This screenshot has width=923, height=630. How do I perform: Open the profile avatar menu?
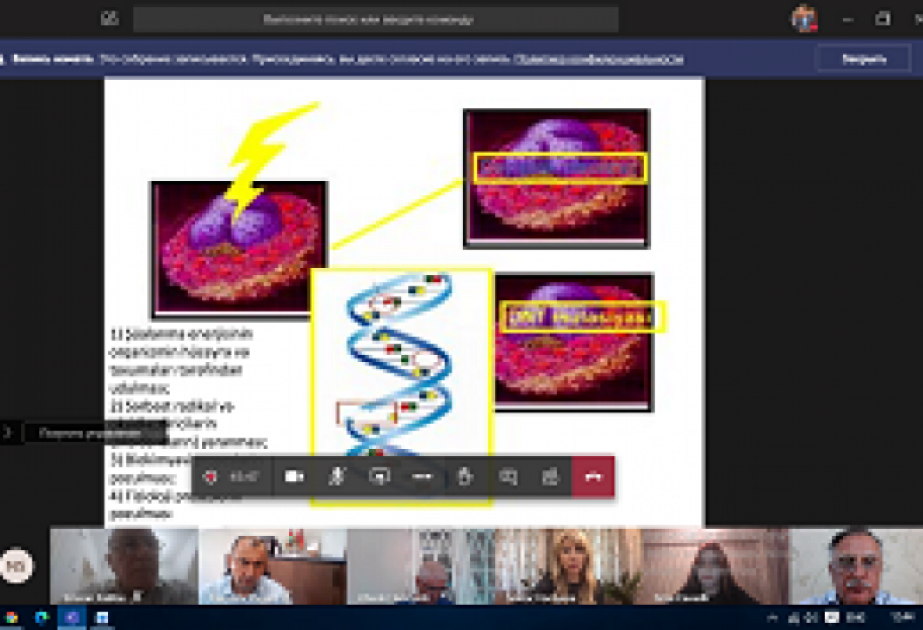click(804, 19)
